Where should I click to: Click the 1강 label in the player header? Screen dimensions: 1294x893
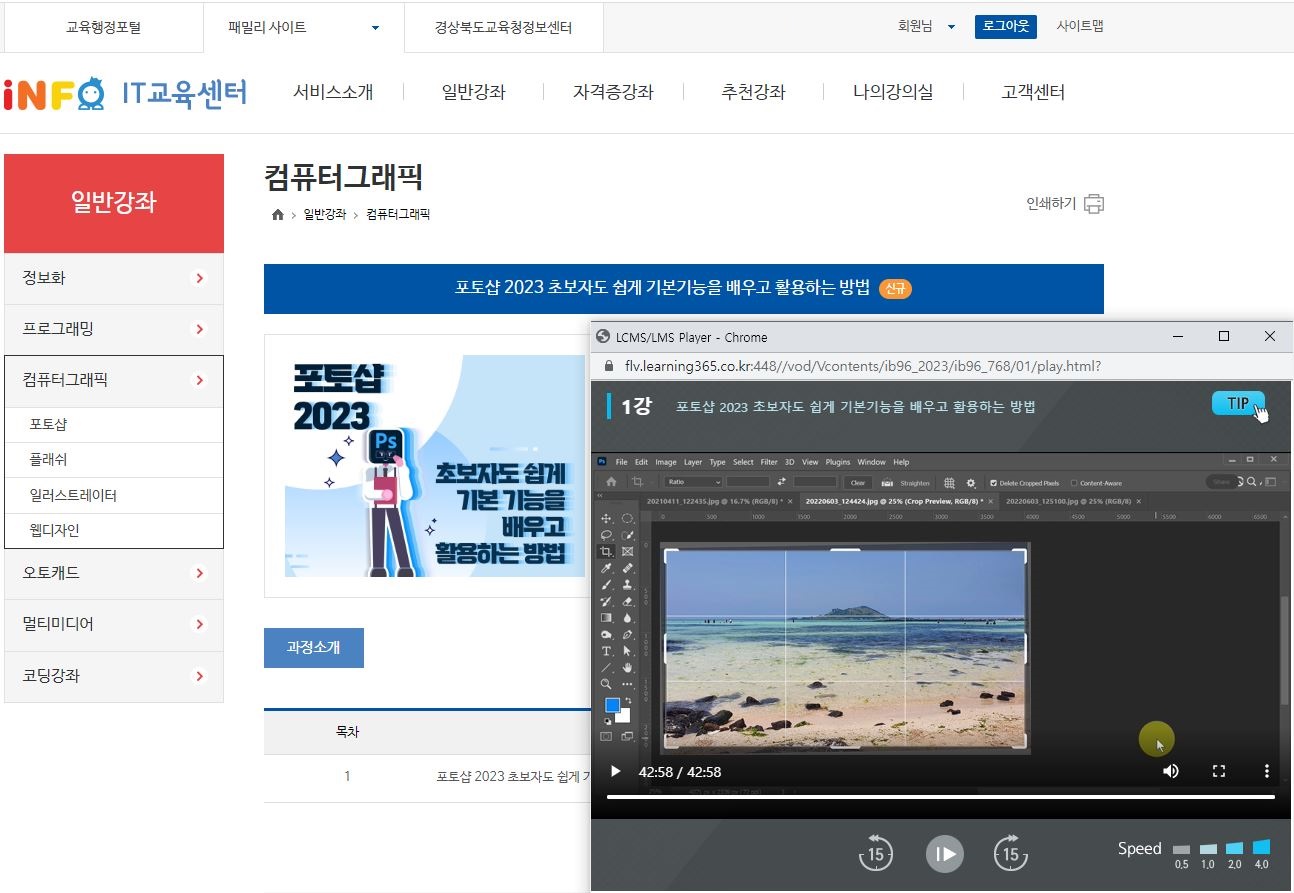pos(637,406)
